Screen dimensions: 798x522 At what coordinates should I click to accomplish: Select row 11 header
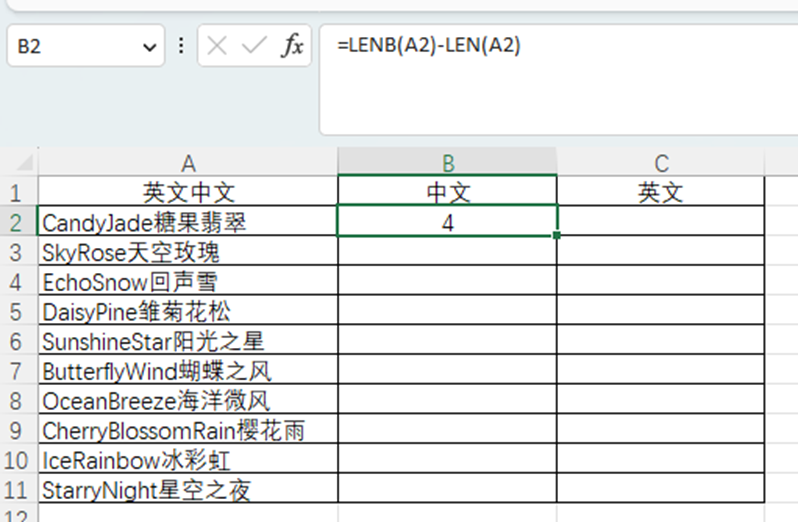[x=18, y=489]
